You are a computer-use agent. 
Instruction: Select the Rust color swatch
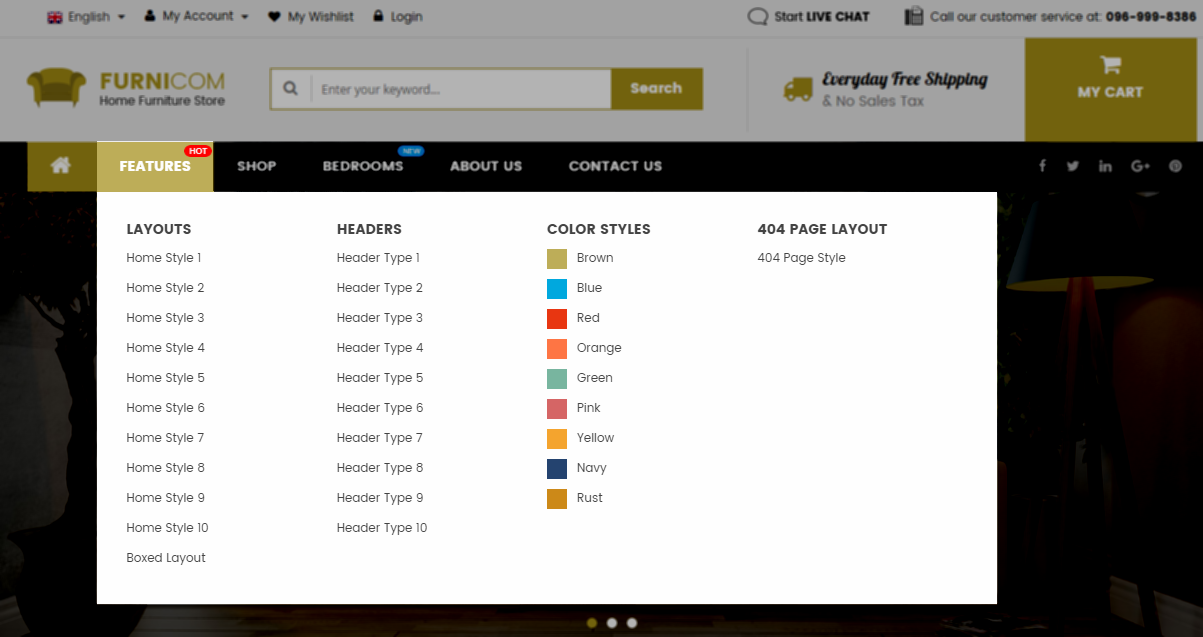coord(557,498)
